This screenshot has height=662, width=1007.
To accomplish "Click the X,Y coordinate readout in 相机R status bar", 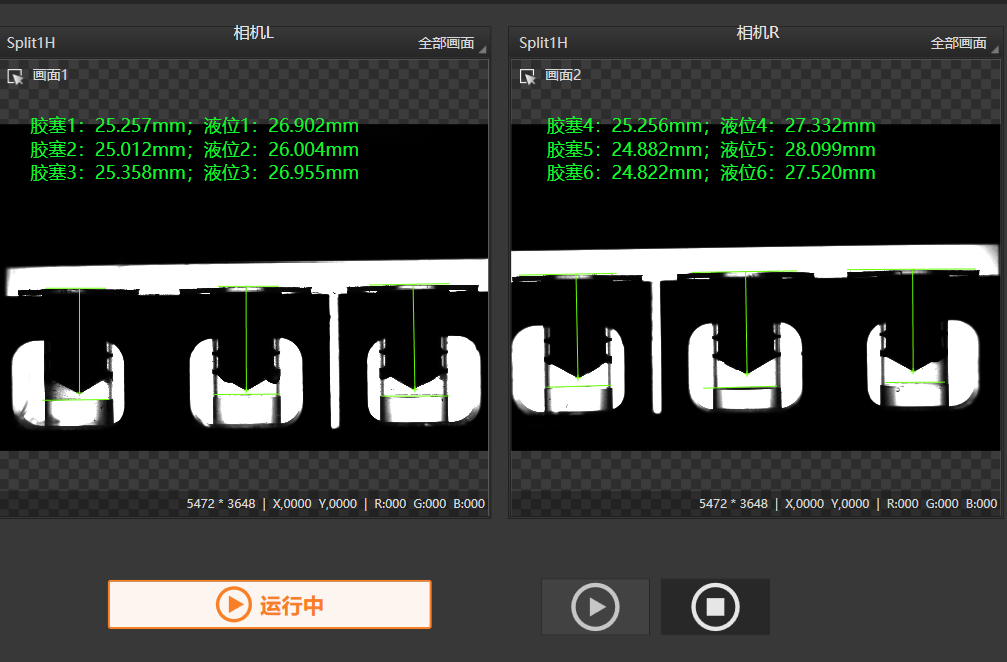I will (x=827, y=504).
